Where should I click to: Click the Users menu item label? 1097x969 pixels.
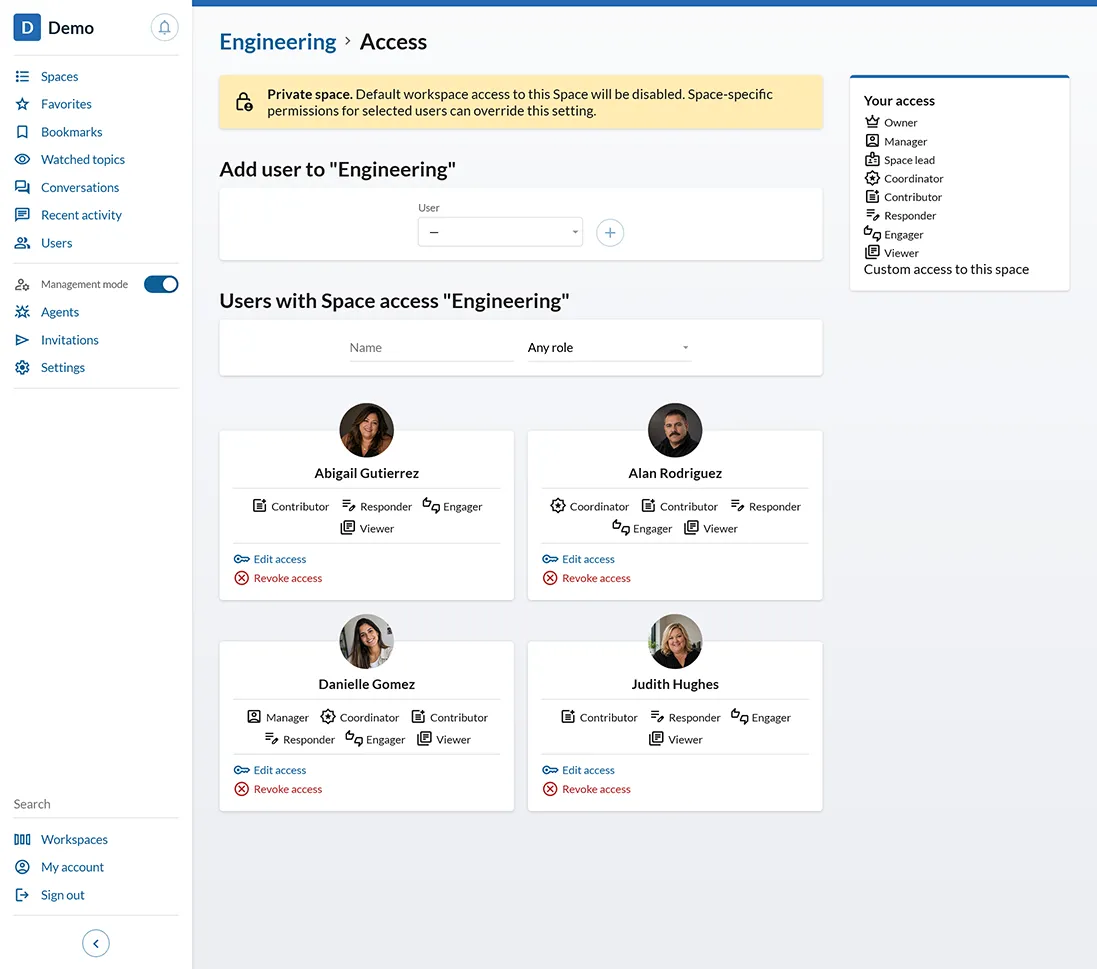click(57, 243)
